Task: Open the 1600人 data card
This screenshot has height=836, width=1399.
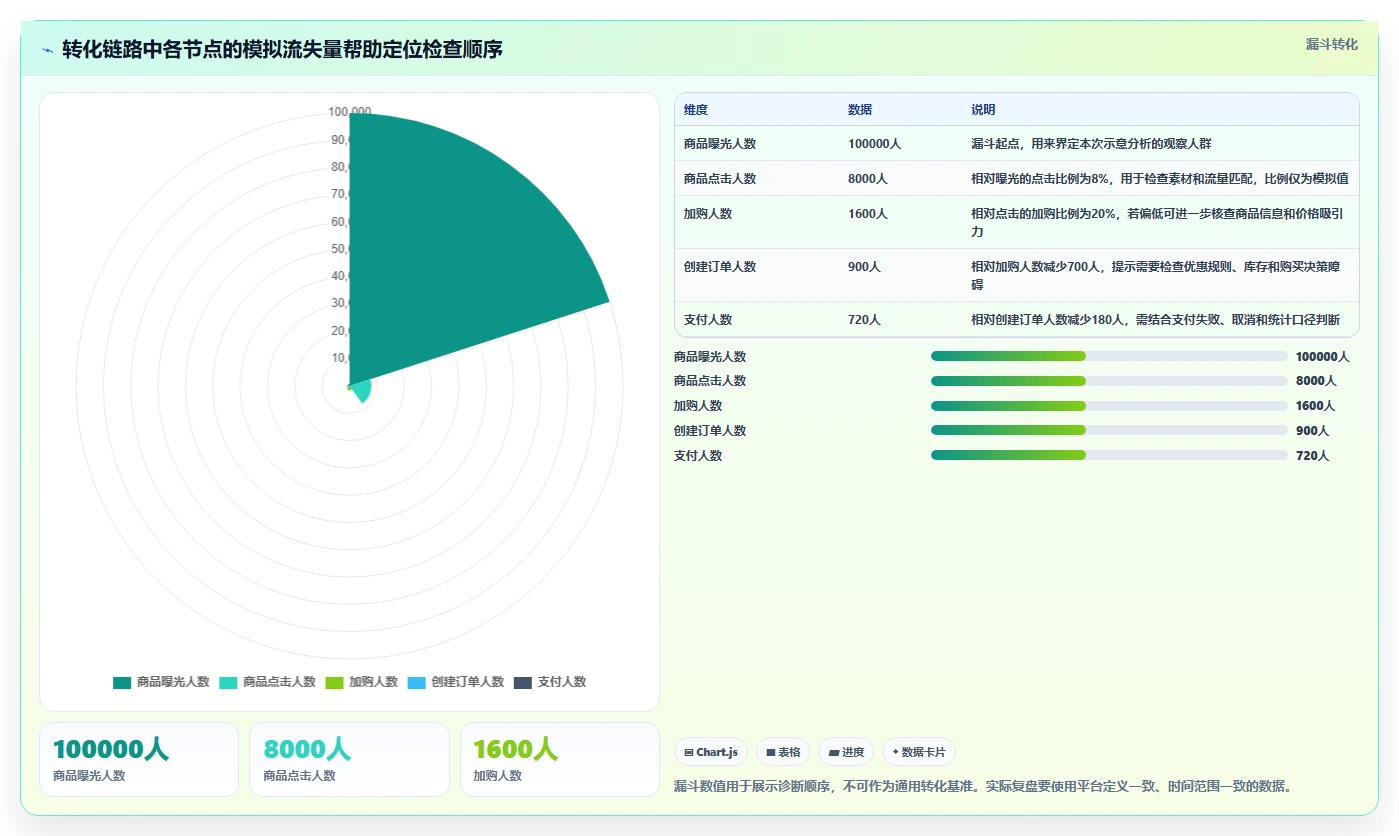Action: pos(560,759)
